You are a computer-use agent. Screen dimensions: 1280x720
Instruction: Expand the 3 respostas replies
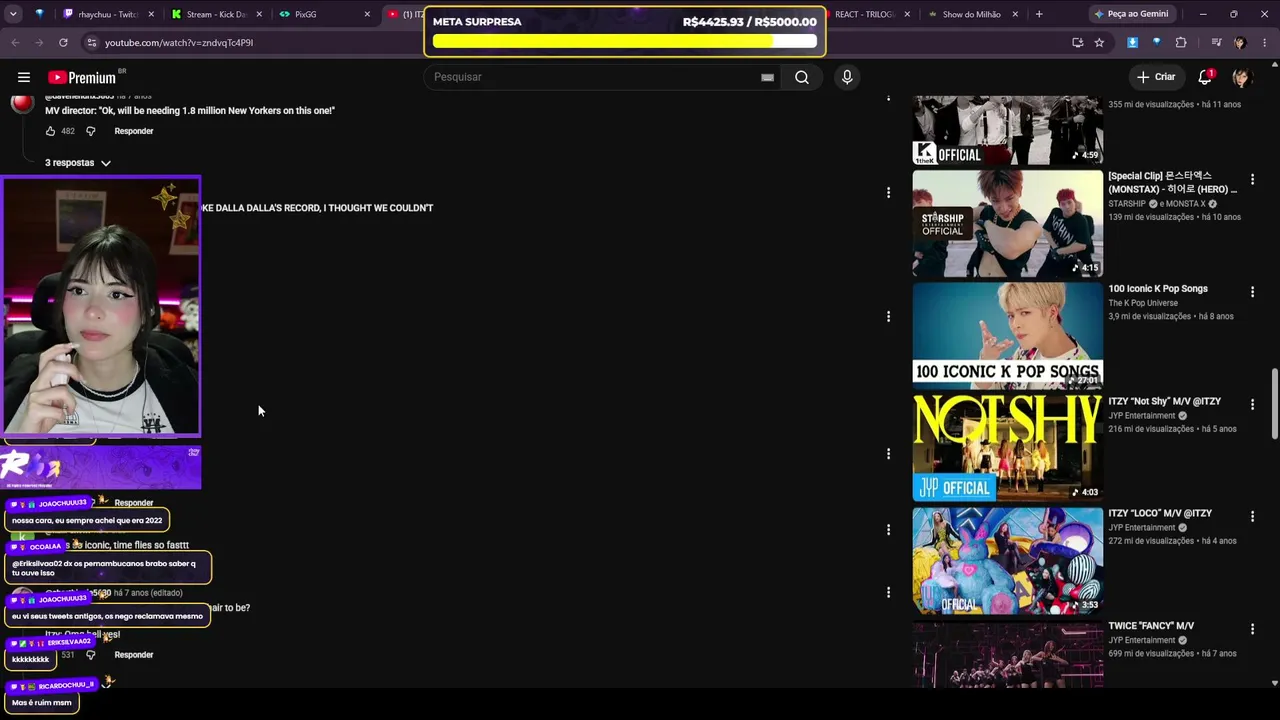click(x=78, y=163)
